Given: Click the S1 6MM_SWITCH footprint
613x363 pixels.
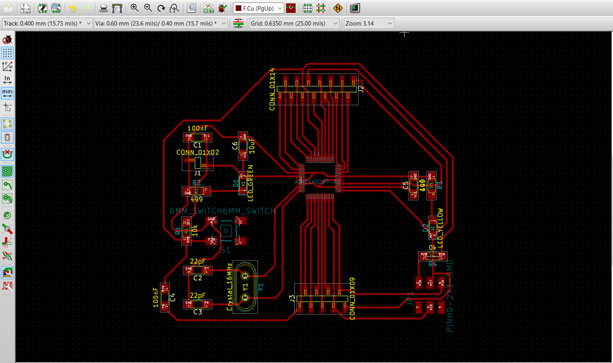Looking at the screenshot, I should [x=226, y=231].
